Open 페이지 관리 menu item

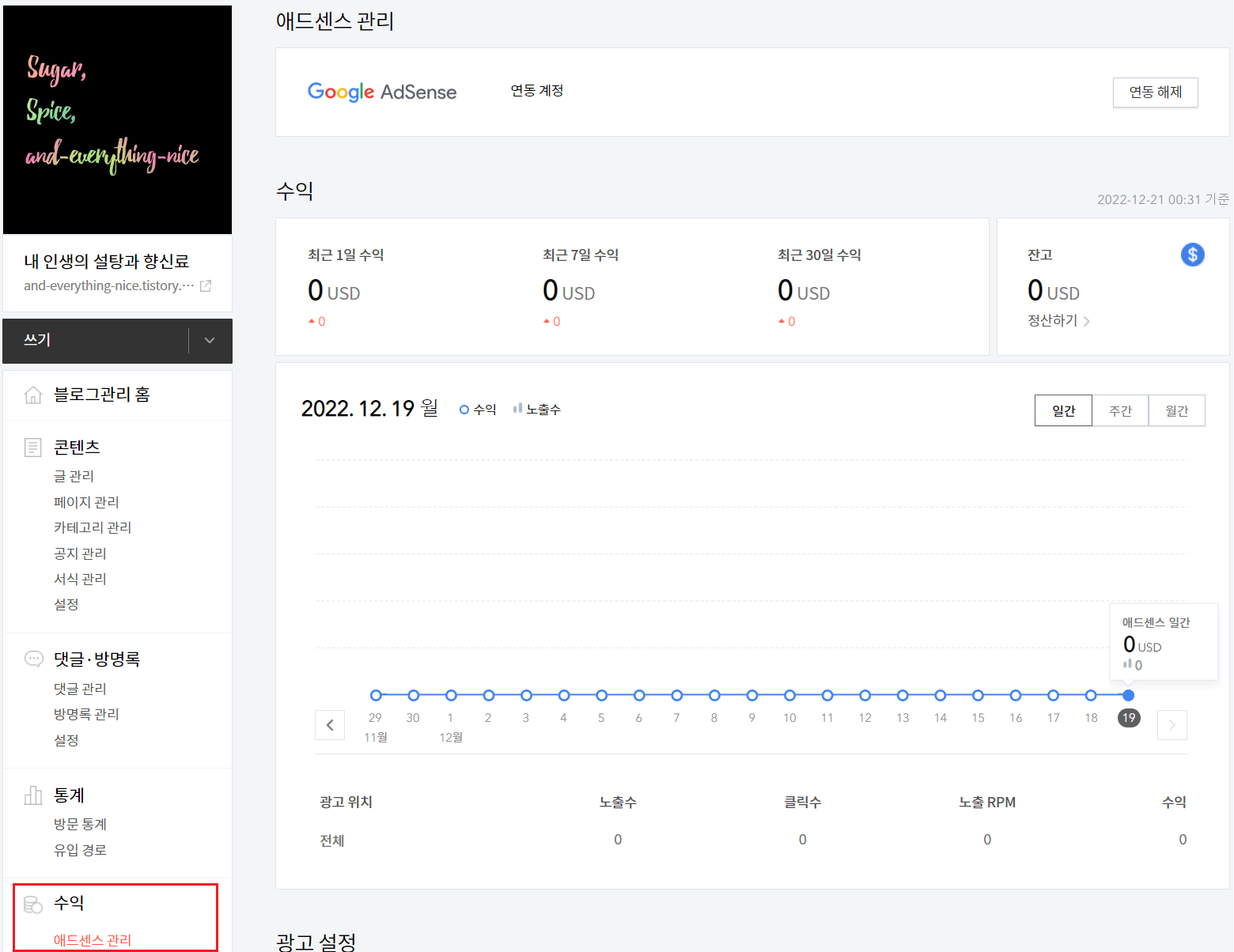[86, 502]
